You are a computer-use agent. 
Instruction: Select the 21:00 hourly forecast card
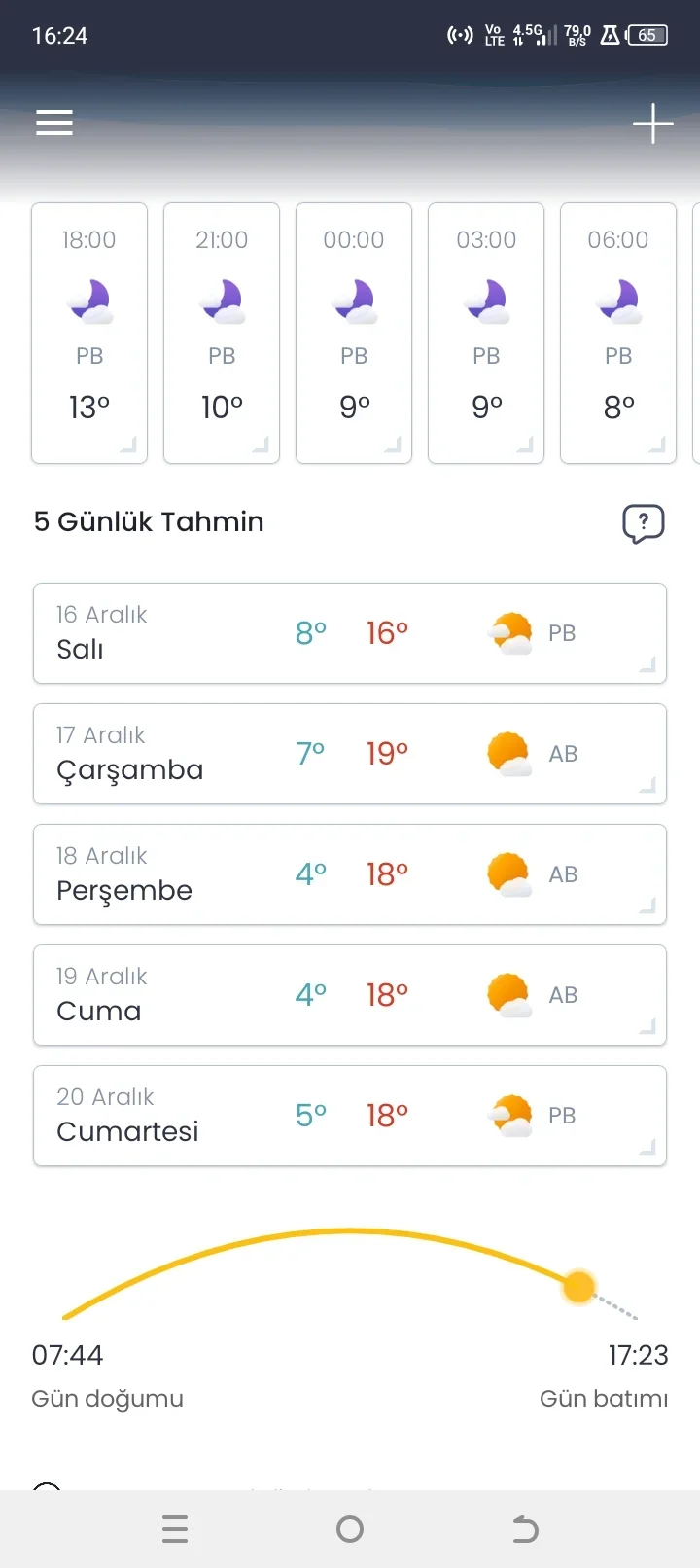pyautogui.click(x=222, y=333)
